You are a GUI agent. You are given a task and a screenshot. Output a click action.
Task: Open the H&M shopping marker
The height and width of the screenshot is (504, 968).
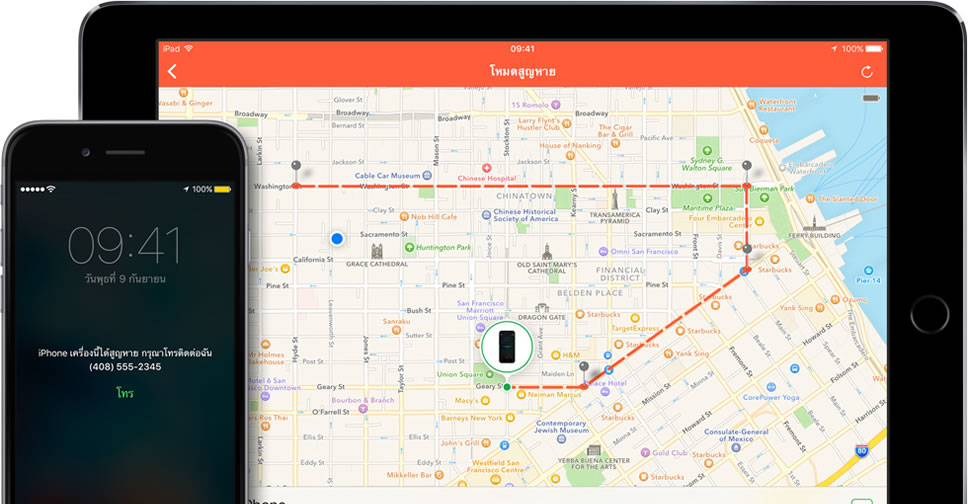(556, 355)
